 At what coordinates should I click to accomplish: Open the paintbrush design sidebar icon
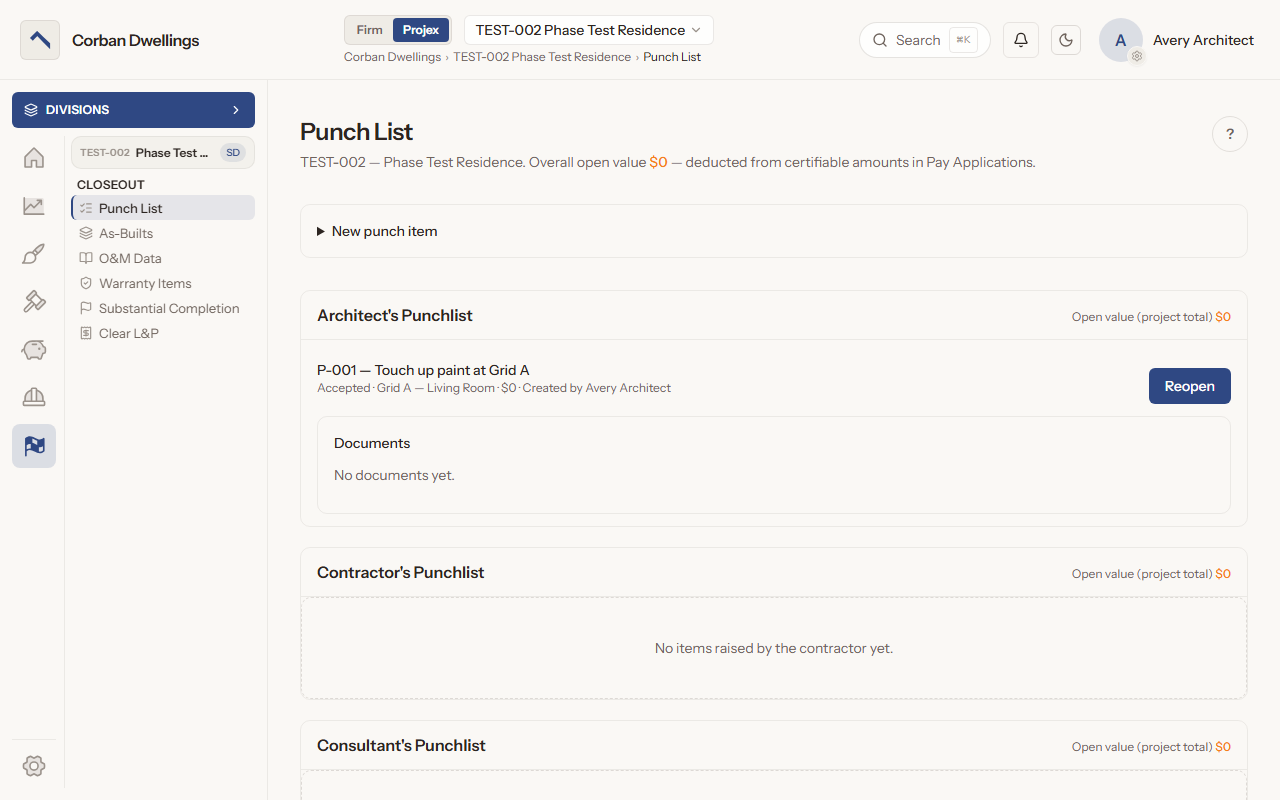click(34, 254)
